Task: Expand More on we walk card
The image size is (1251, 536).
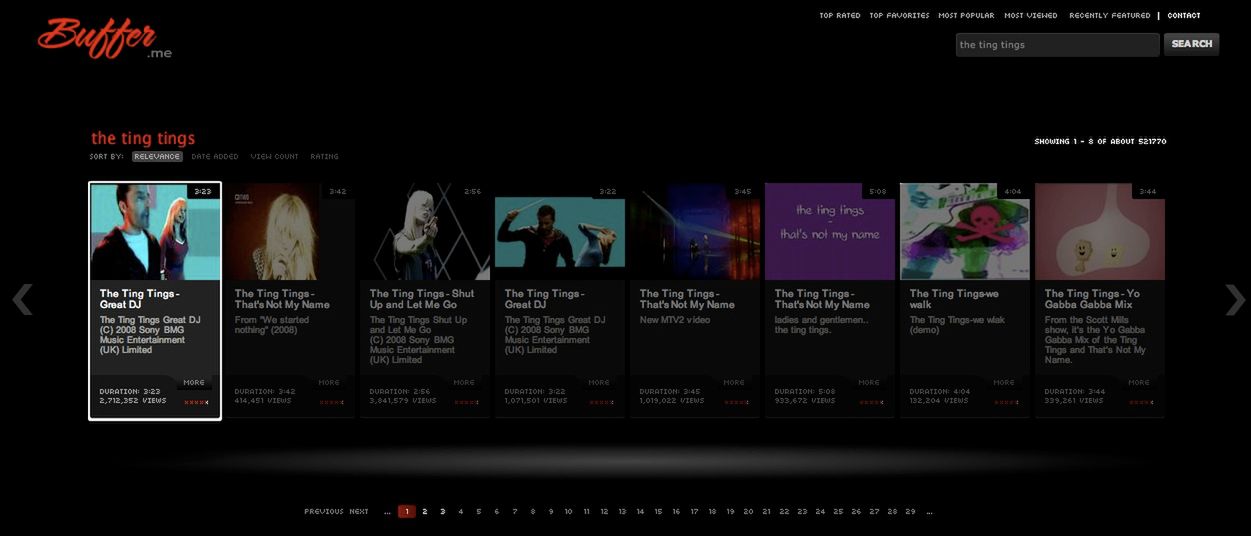Action: tap(1004, 382)
